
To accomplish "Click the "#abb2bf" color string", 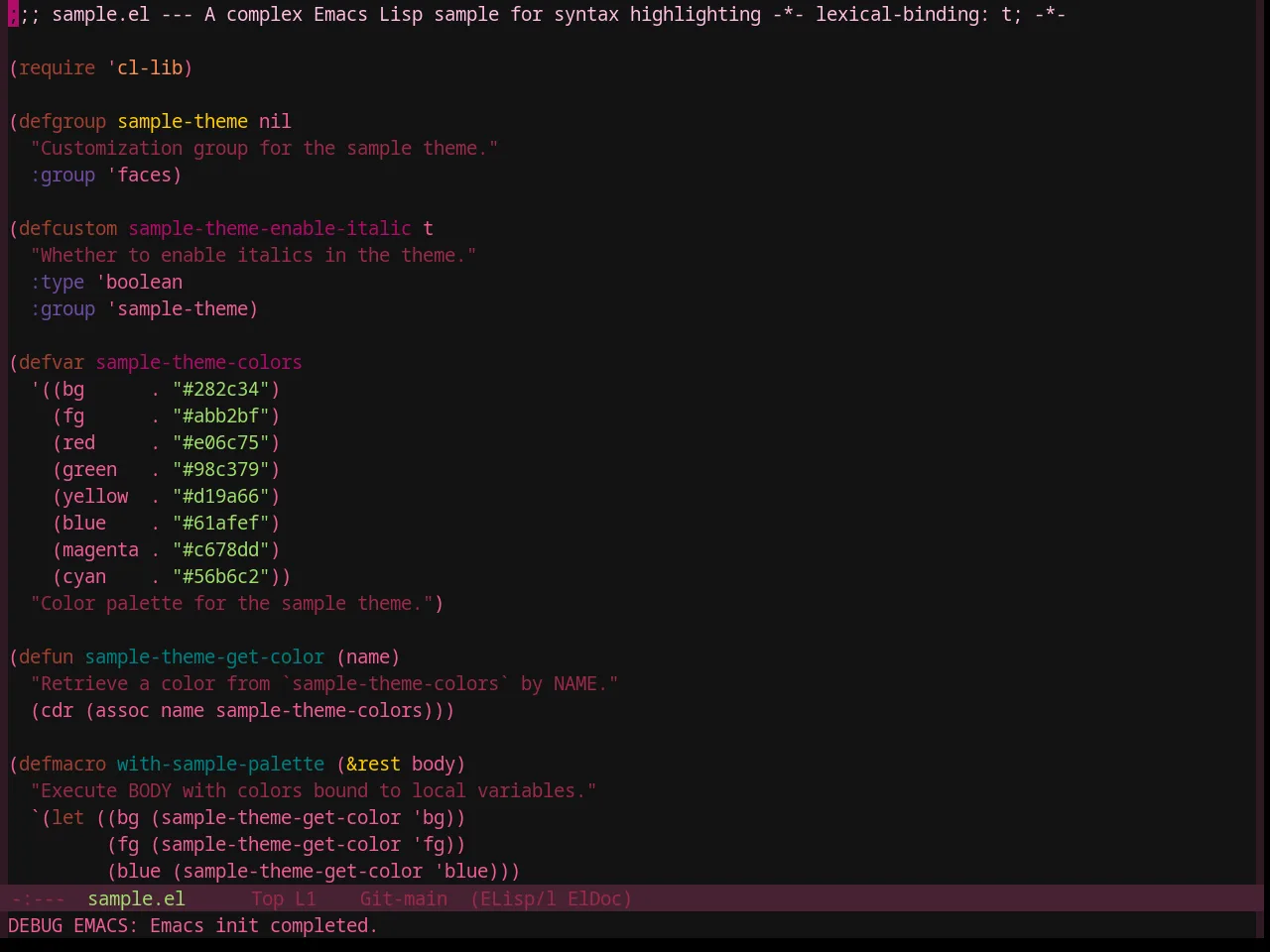I will [x=220, y=416].
